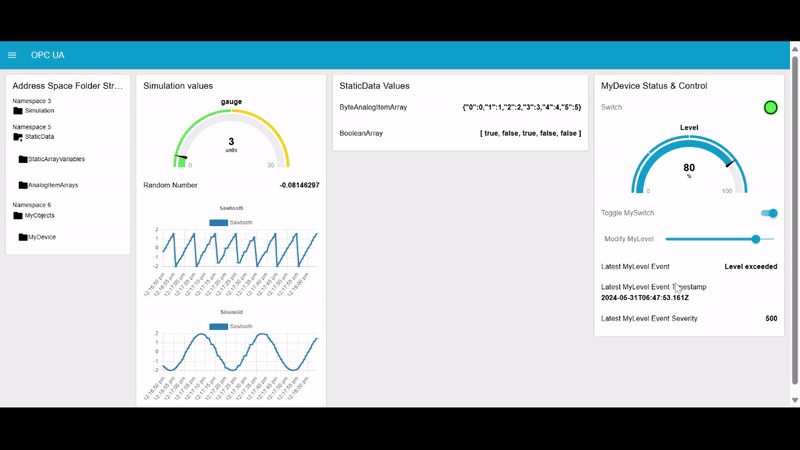
Task: Toggle Sawtooth series in Sinusoid chart legend
Action: click(218, 326)
